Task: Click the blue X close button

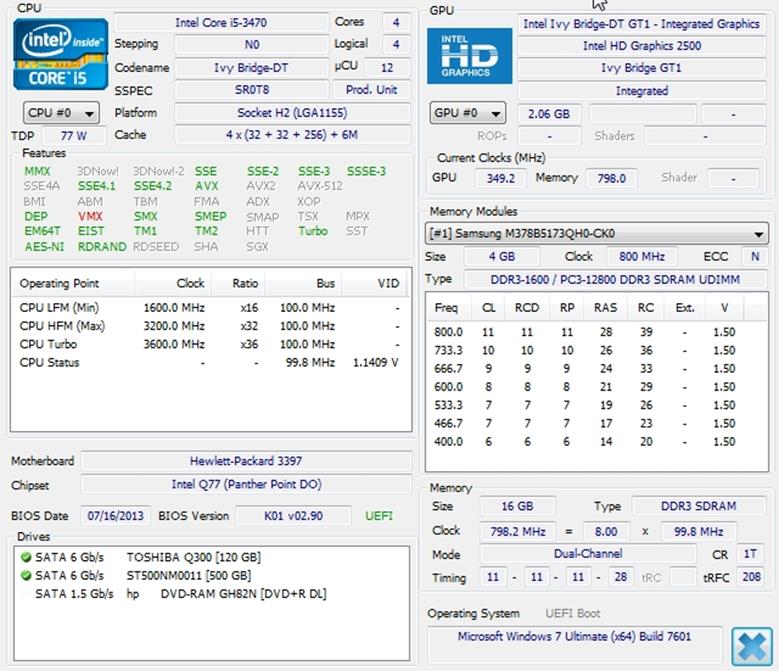Action: coord(752,646)
